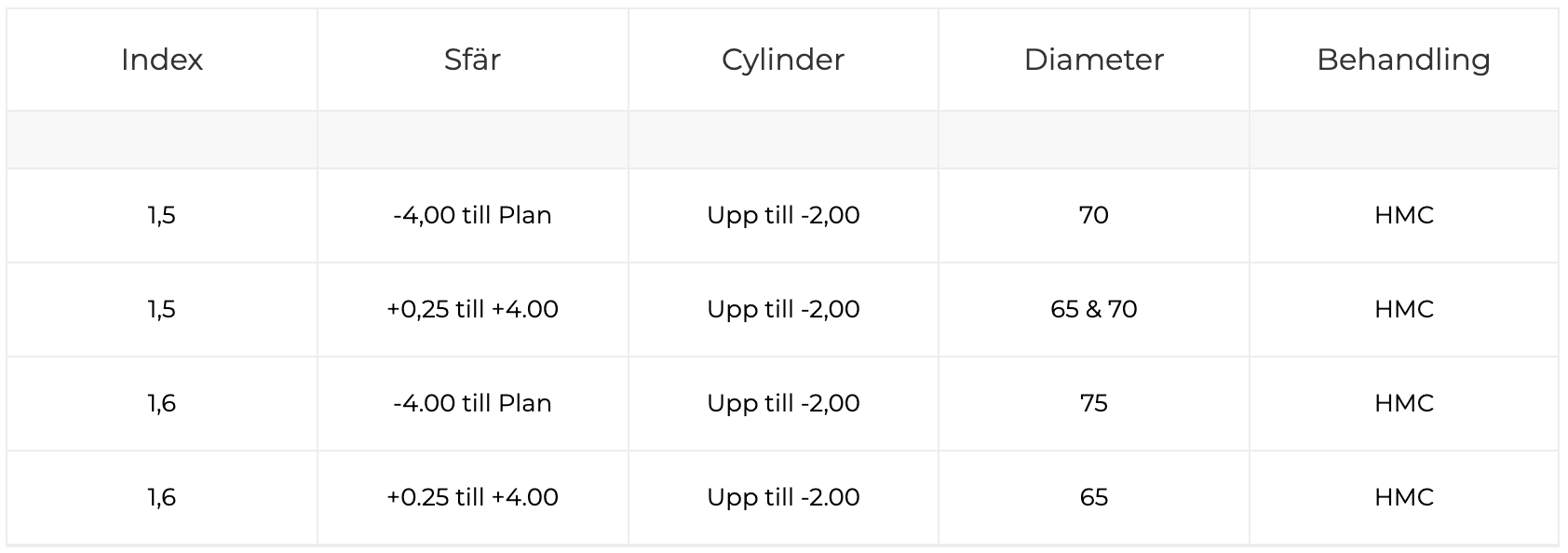Click the diameter cell showing 75
1568x553 pixels.
point(1093,403)
